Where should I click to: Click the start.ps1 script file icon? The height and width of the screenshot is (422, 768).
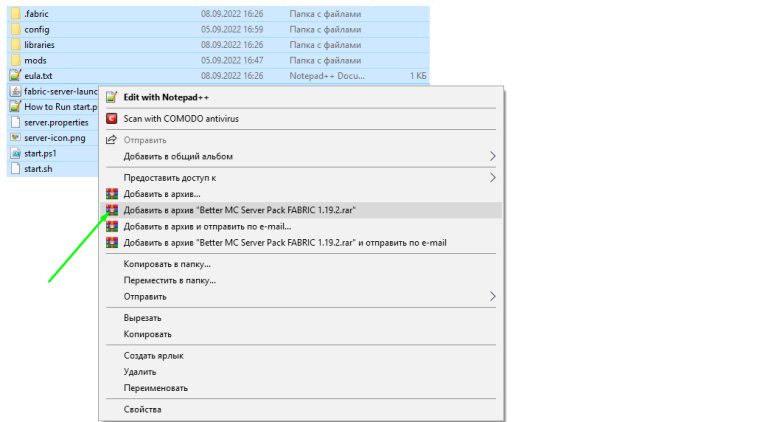[15, 153]
